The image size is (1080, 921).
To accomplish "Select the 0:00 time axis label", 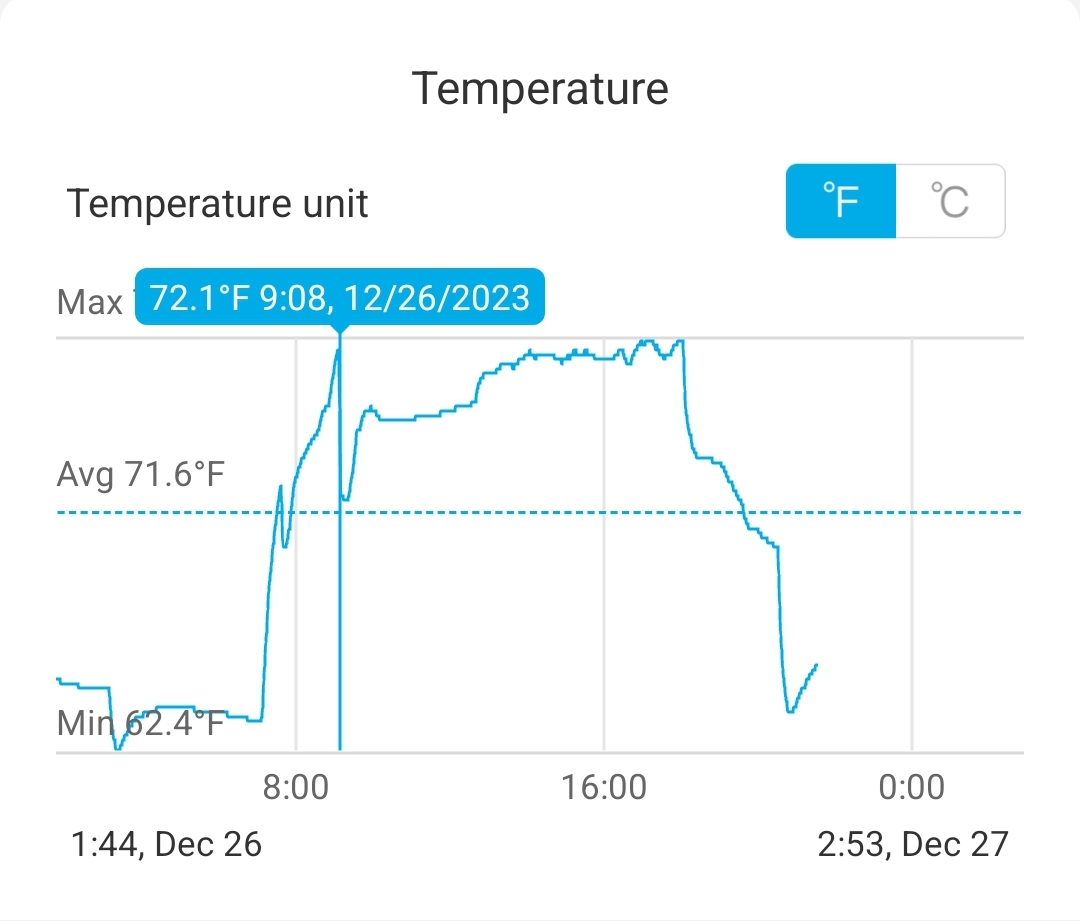I will pos(911,787).
